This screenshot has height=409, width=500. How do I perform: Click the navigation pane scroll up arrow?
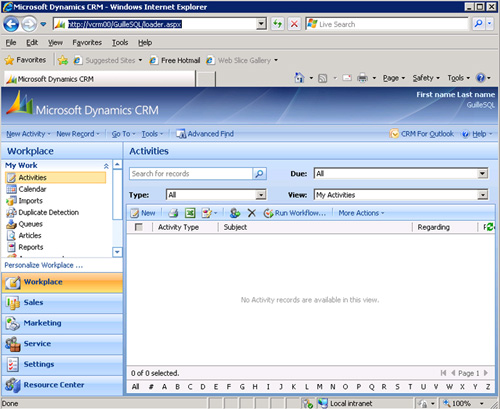[x=117, y=165]
